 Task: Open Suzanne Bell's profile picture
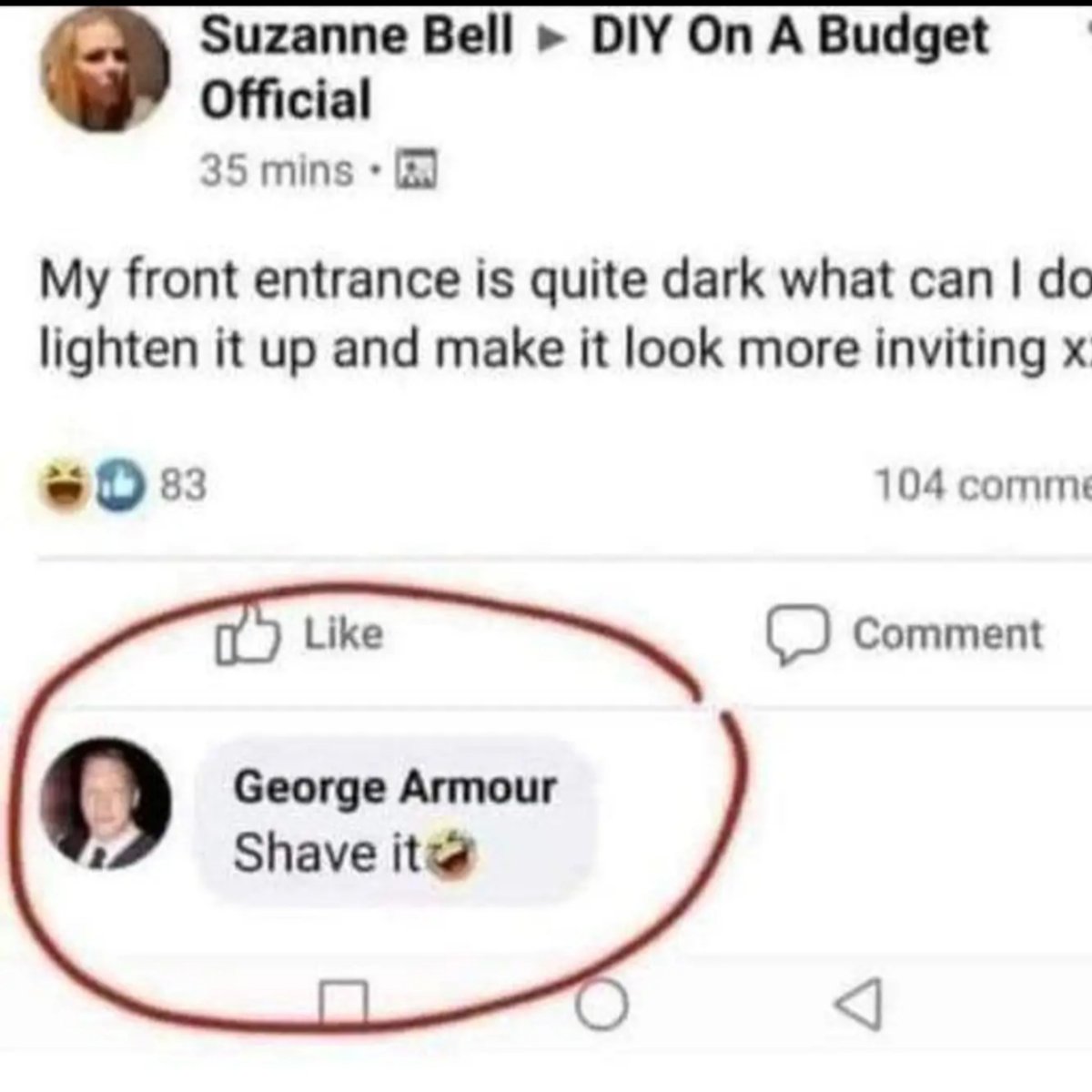pos(105,71)
